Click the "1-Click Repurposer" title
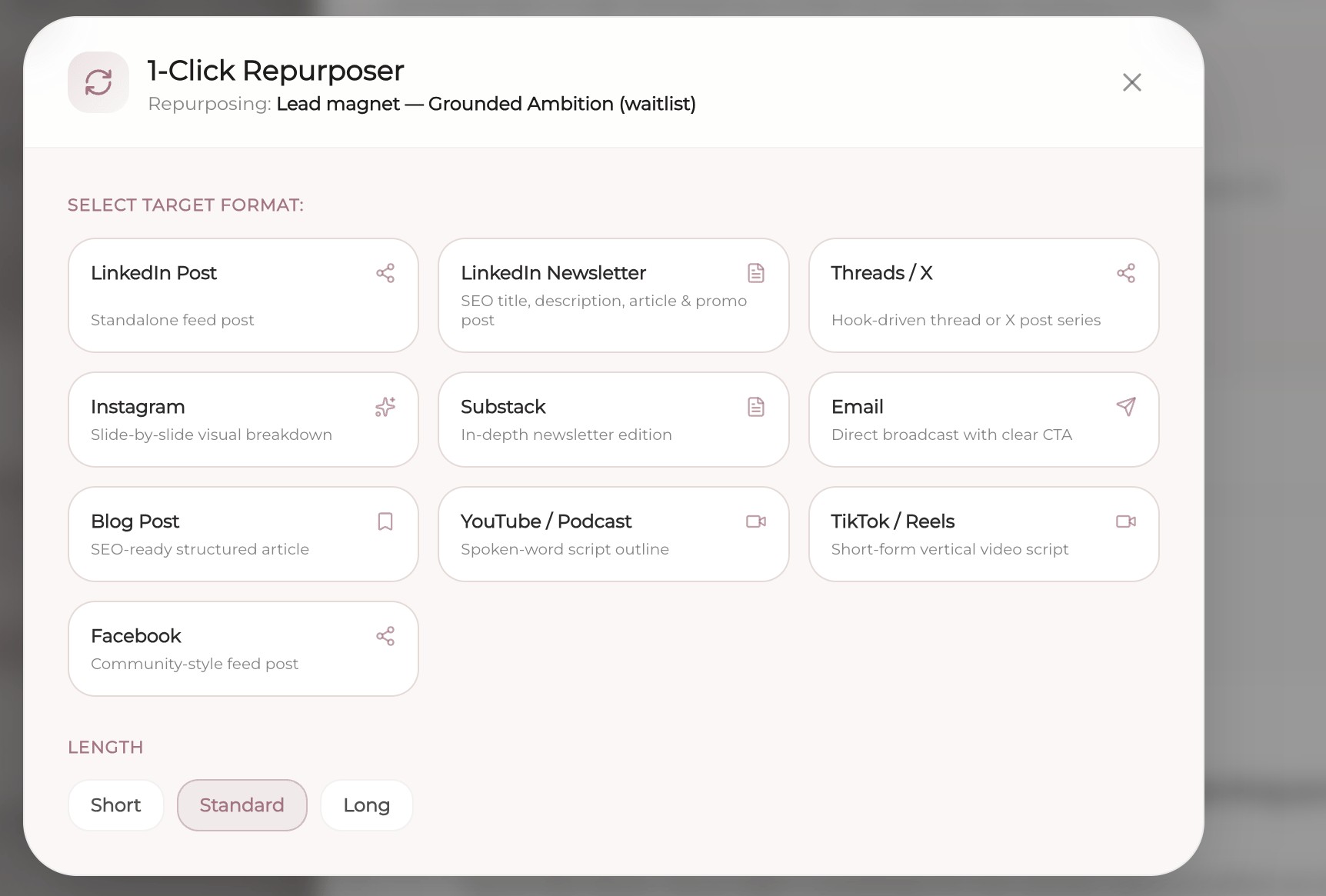This screenshot has height=896, width=1326. pos(275,71)
